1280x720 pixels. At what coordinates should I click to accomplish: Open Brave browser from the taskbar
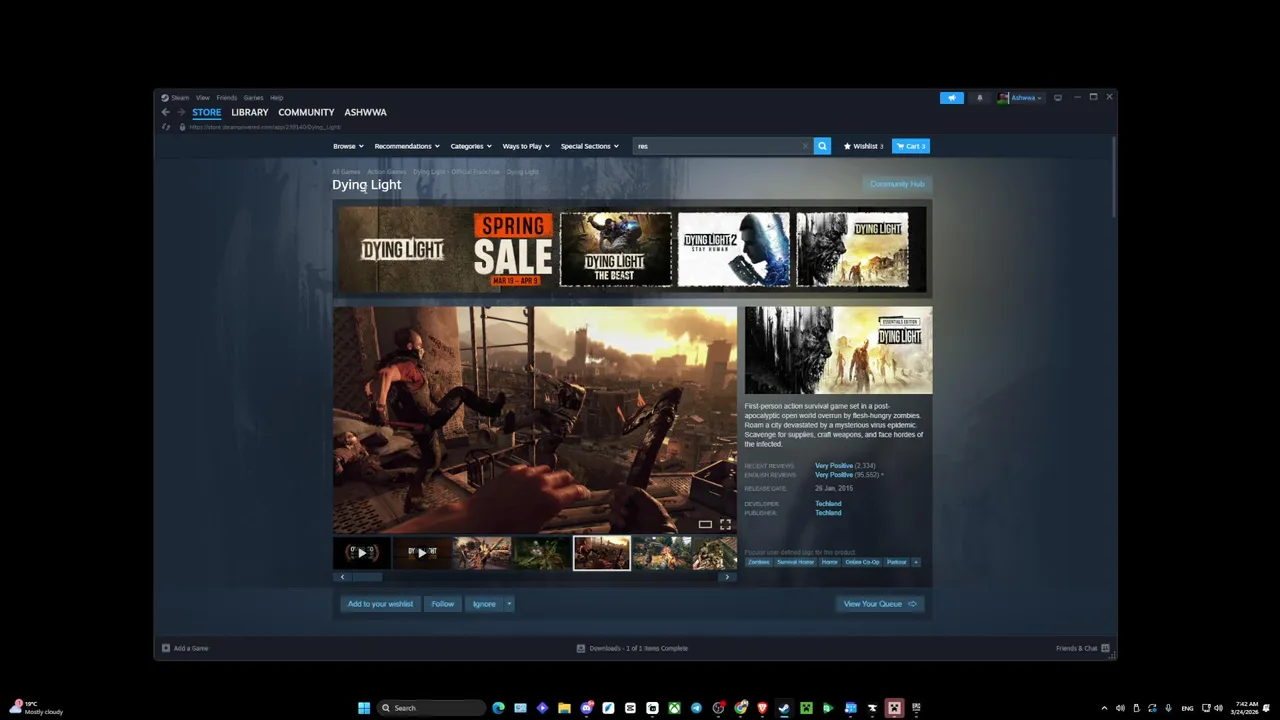tap(762, 708)
